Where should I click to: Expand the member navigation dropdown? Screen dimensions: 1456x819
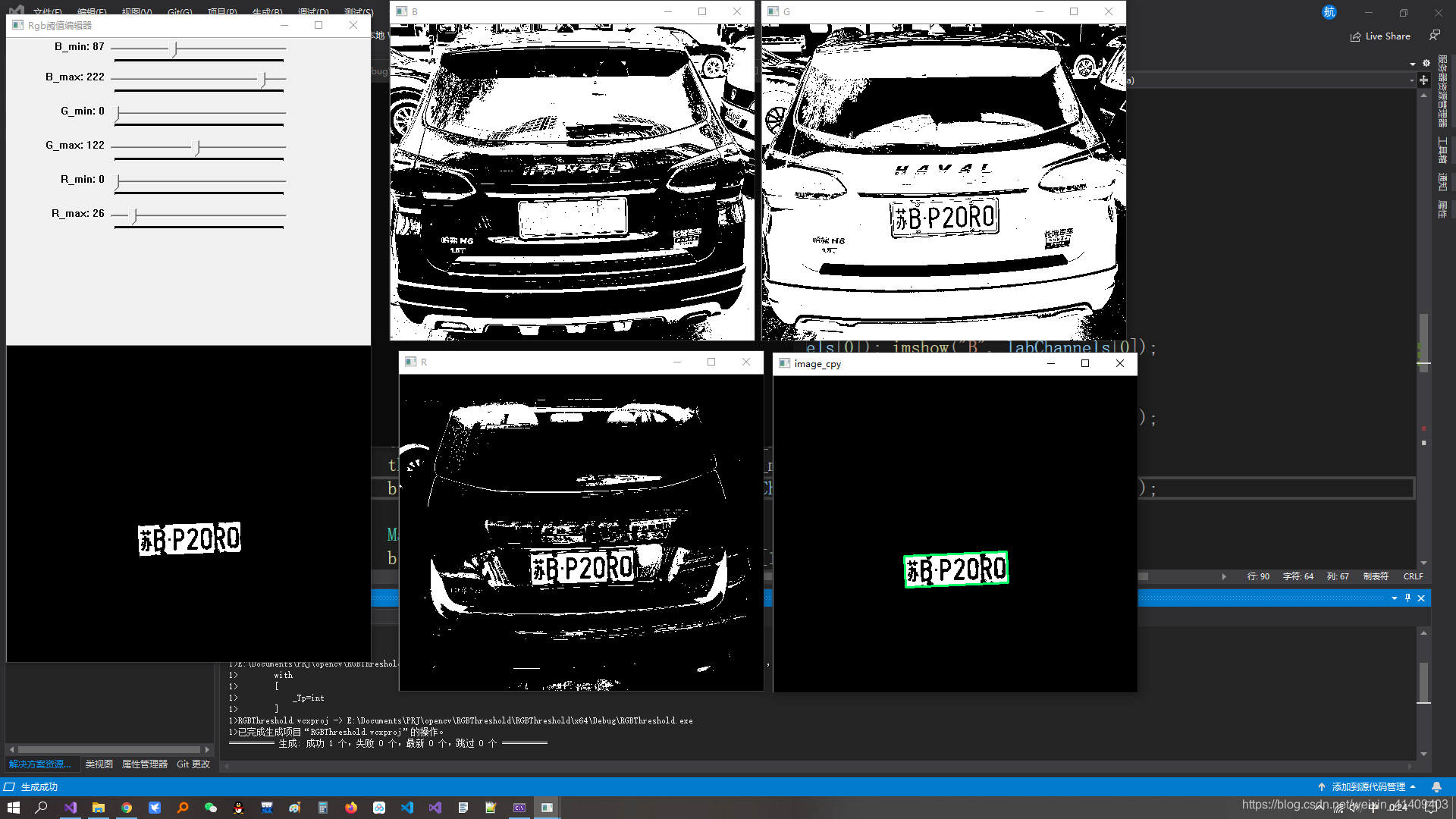[x=1411, y=80]
